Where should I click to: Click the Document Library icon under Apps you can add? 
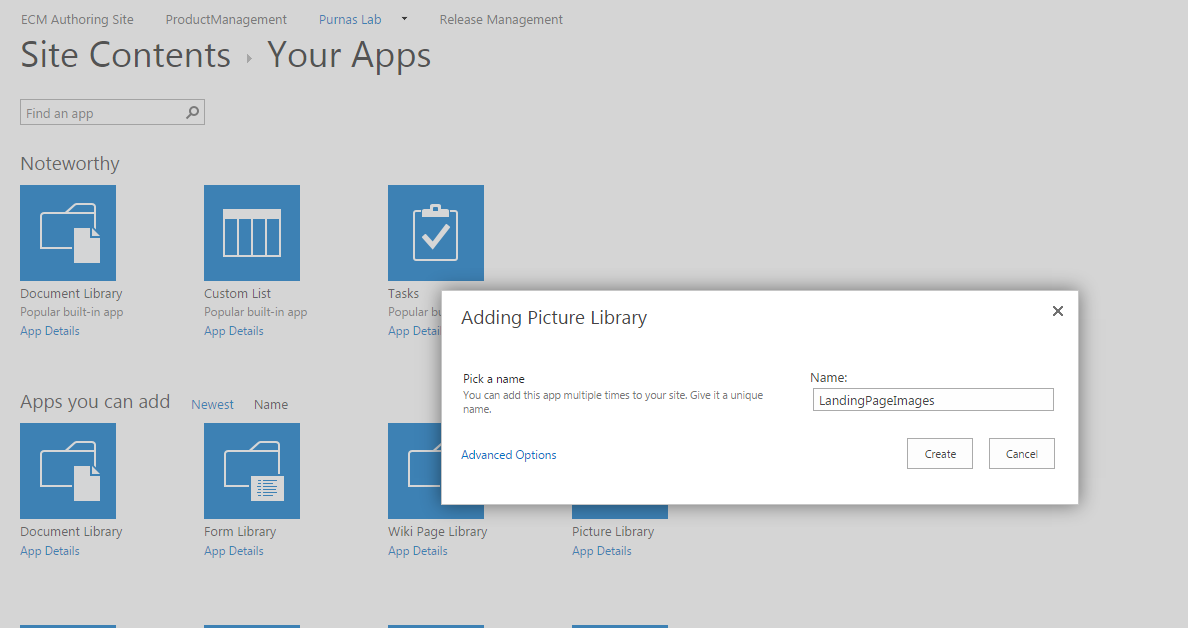coord(68,470)
